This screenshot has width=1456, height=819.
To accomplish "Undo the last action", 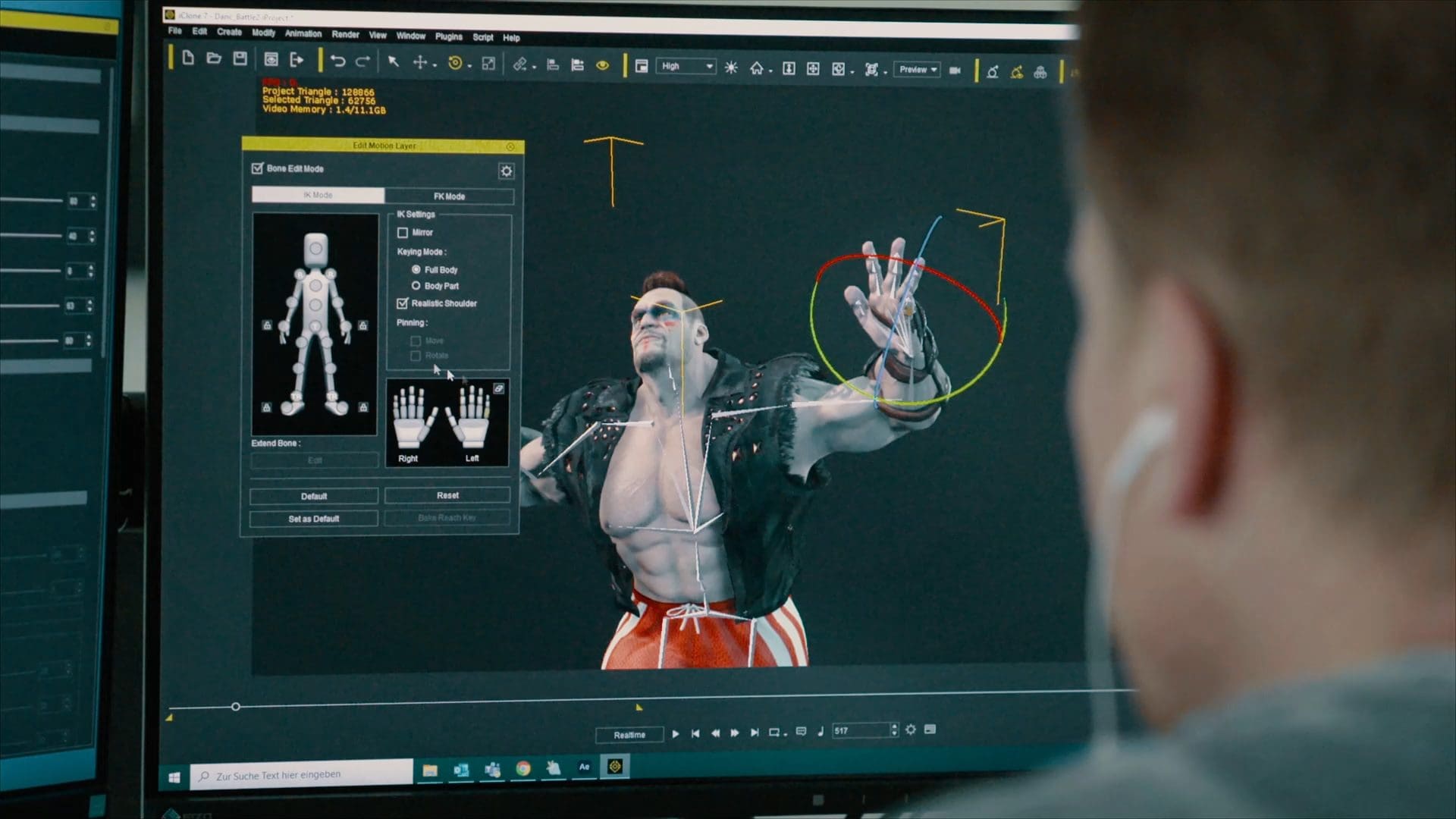I will point(338,61).
